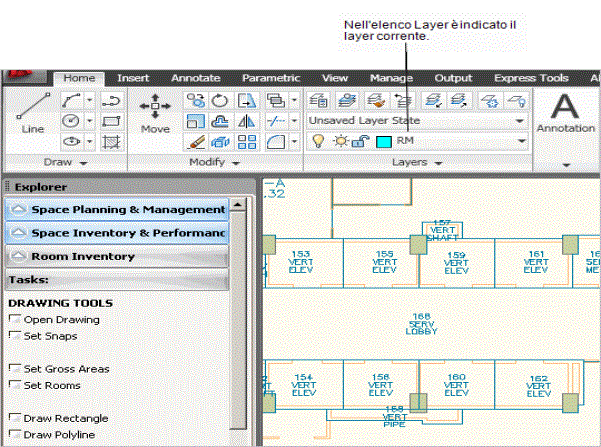Image resolution: width=601 pixels, height=447 pixels.
Task: Click the Erase tool icon
Action: point(195,142)
